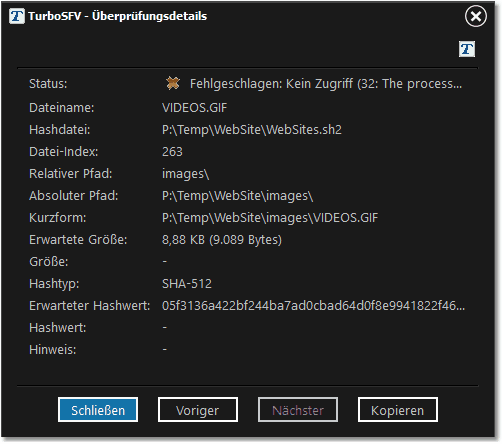Select the truncated status message text

326,84
